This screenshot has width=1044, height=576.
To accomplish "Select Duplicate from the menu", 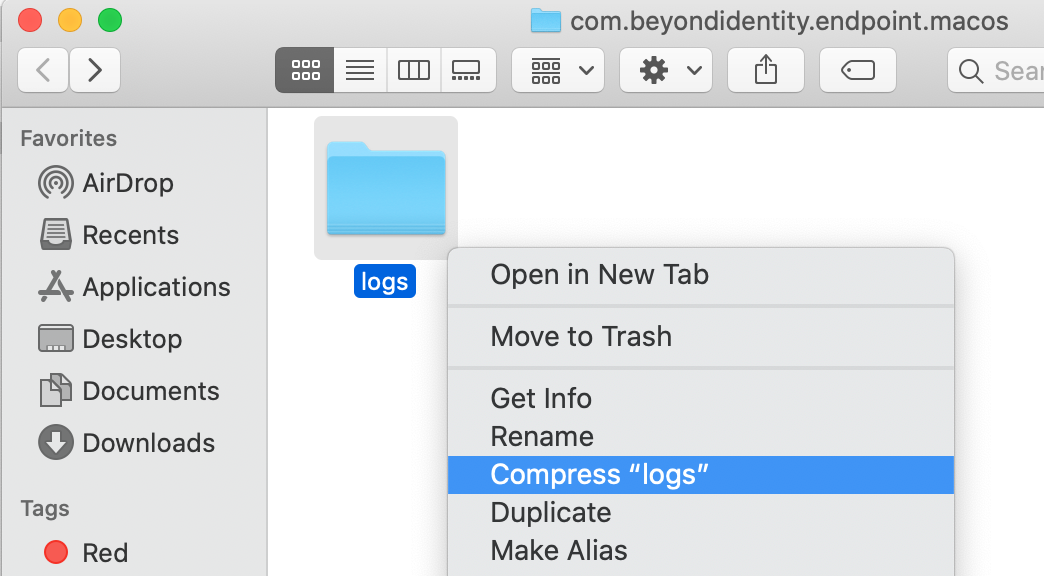I will (551, 512).
